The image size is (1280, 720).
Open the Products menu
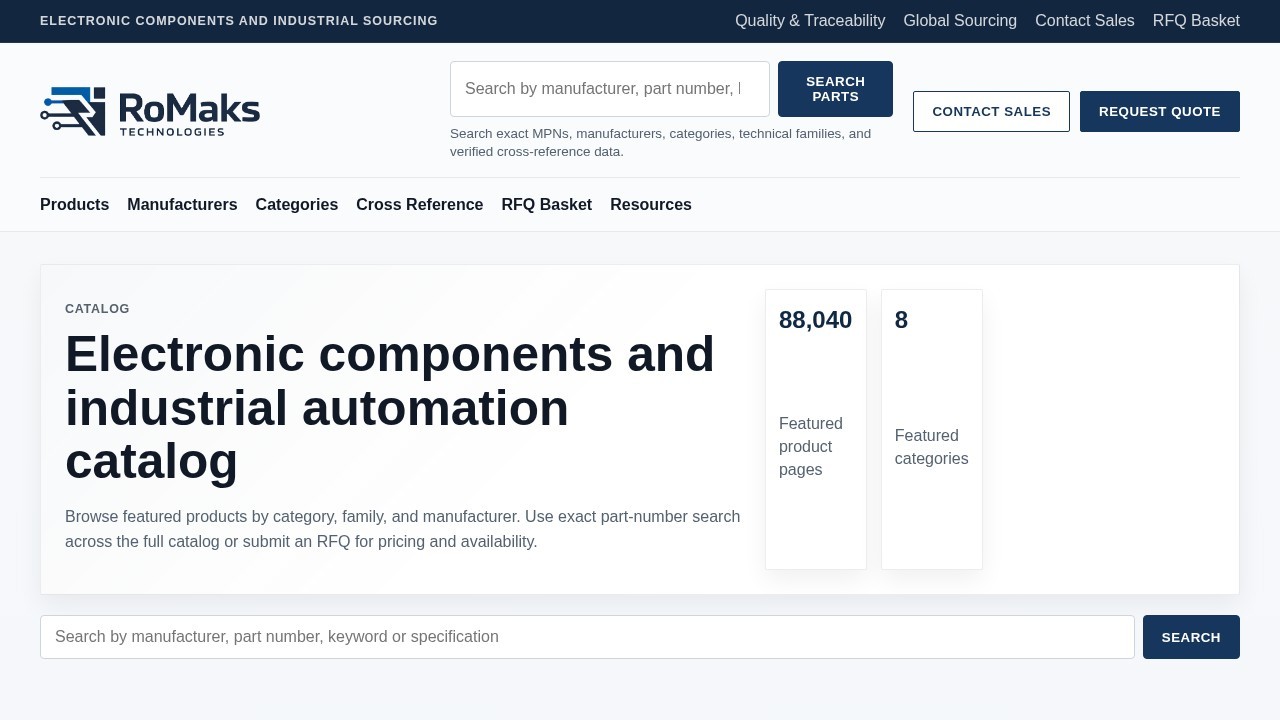pyautogui.click(x=74, y=205)
